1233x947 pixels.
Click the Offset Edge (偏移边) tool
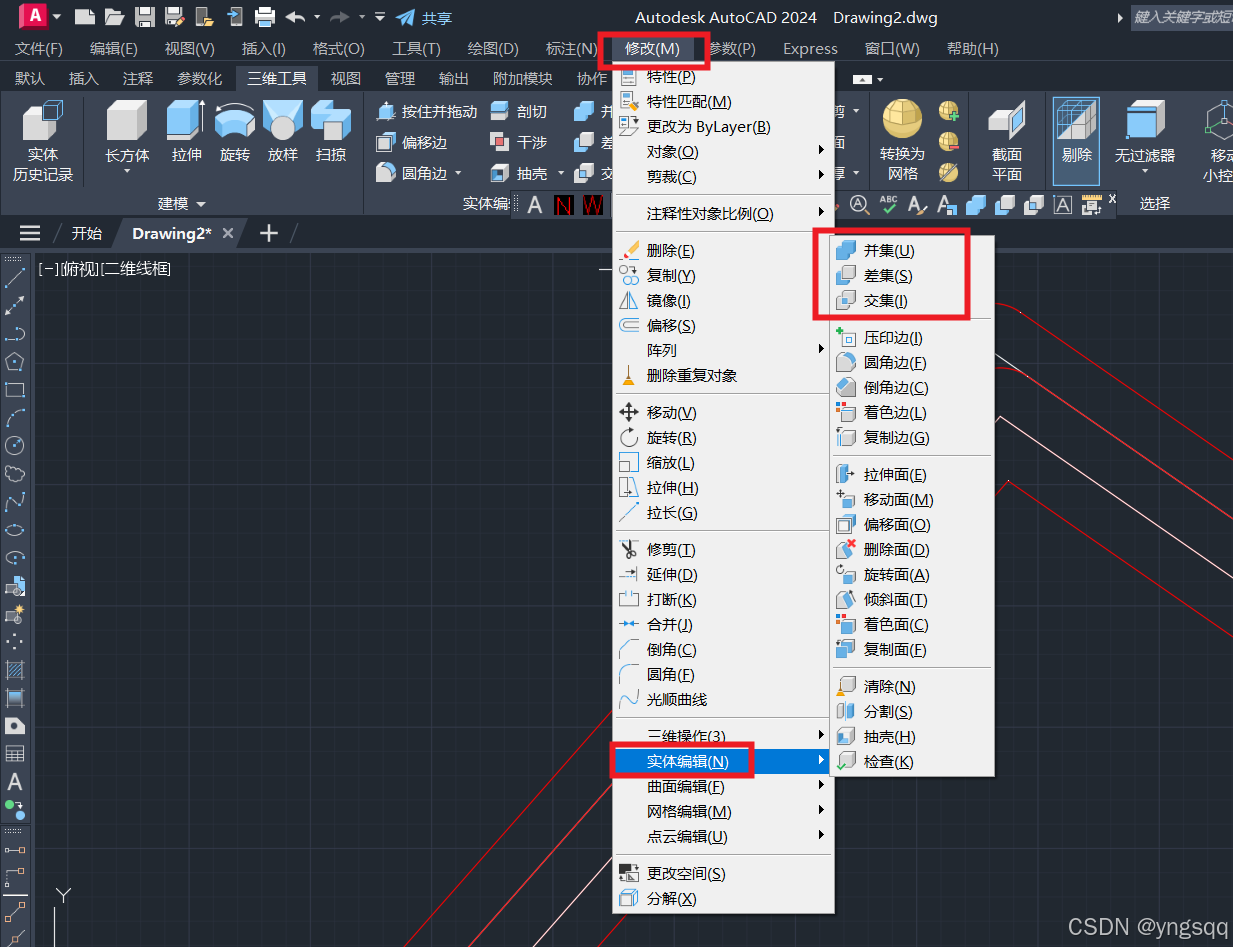(x=412, y=143)
